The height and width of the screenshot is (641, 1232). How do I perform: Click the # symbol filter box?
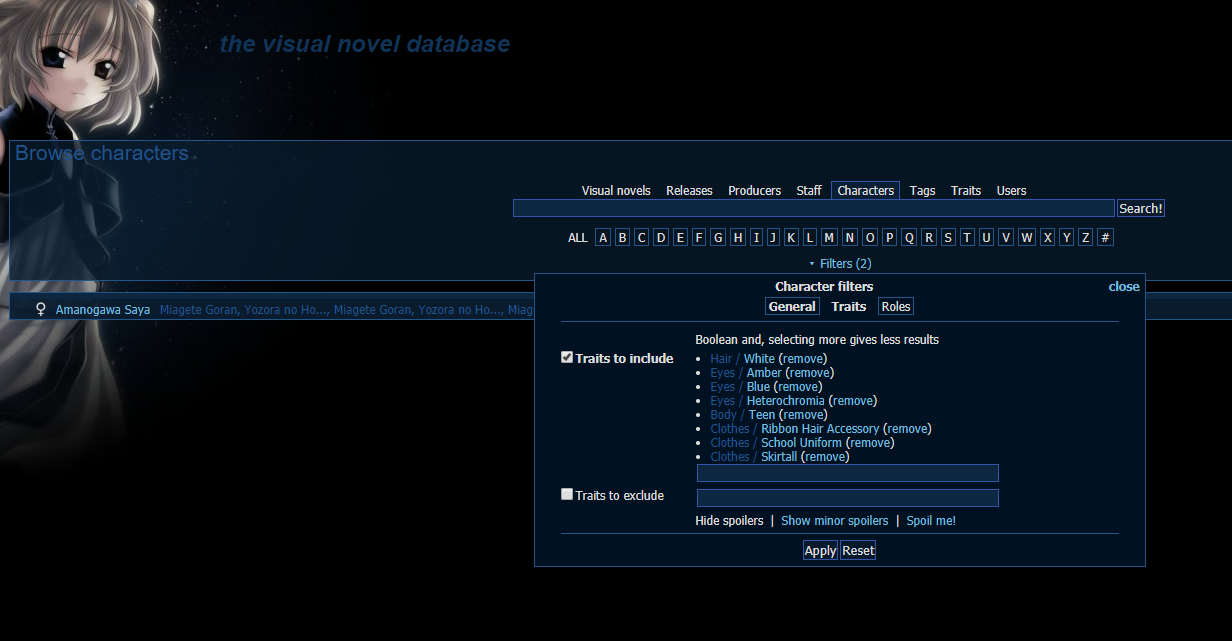1105,237
